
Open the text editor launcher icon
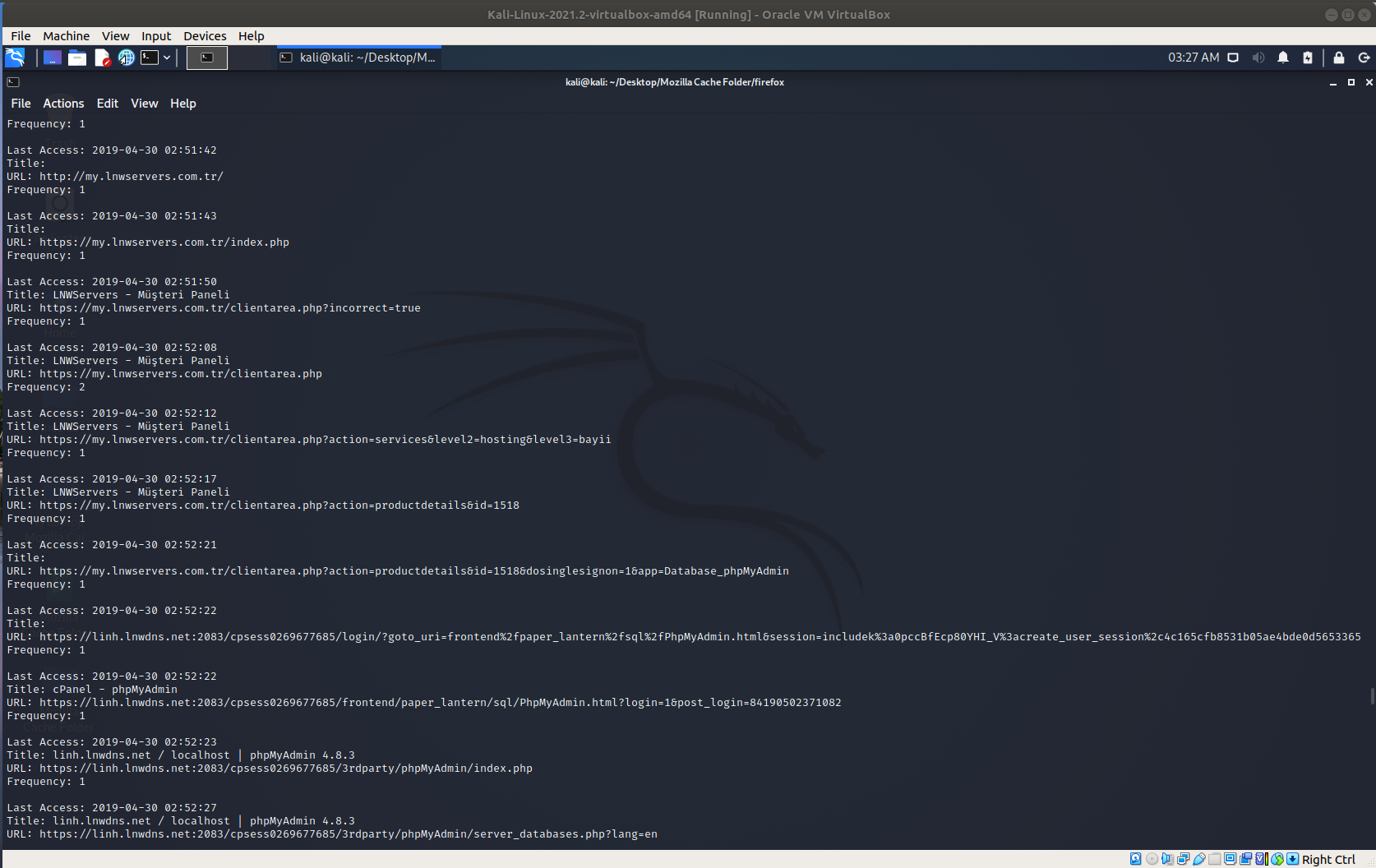[x=102, y=58]
